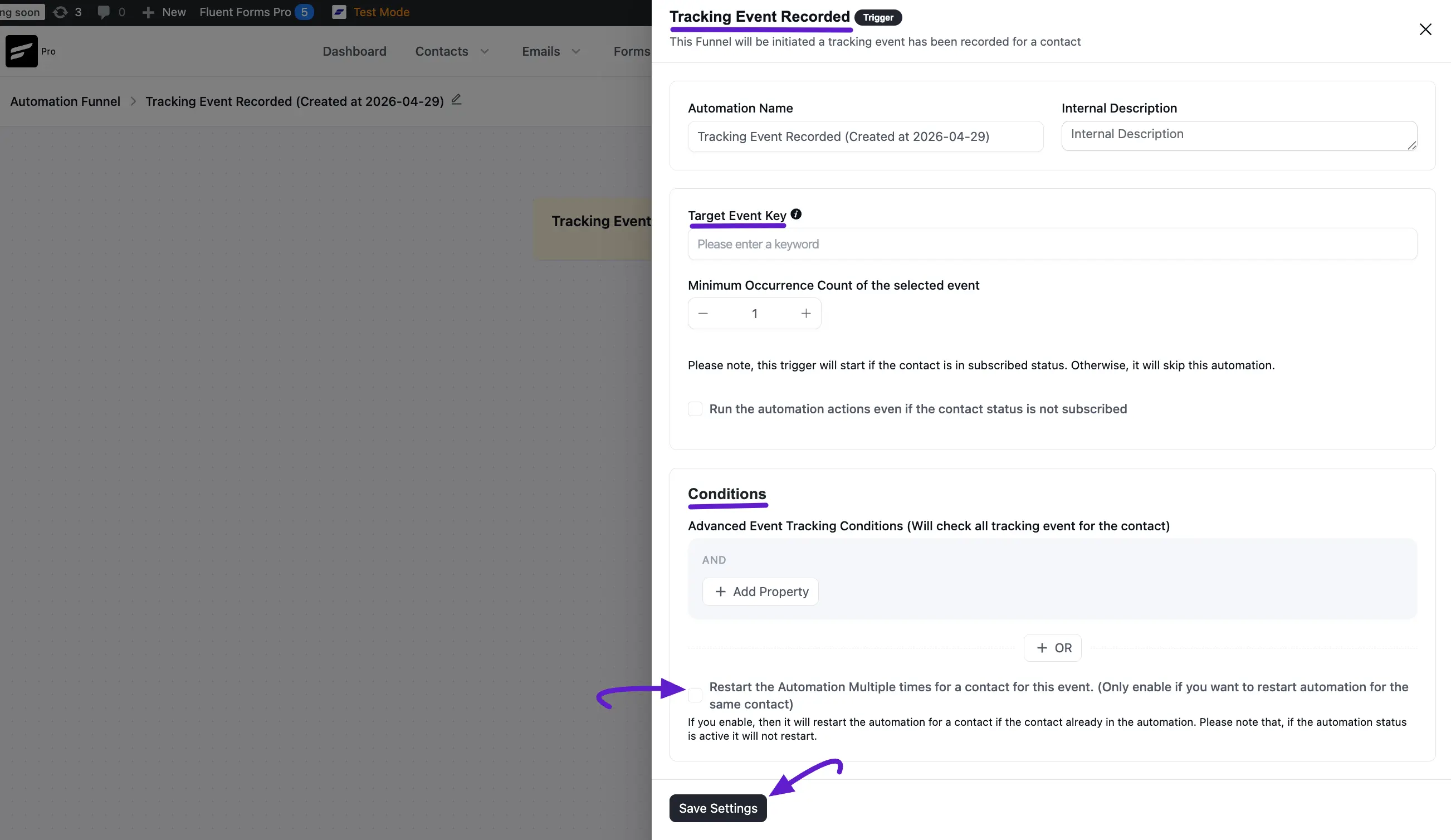Open the Forms navigation item

coord(632,51)
